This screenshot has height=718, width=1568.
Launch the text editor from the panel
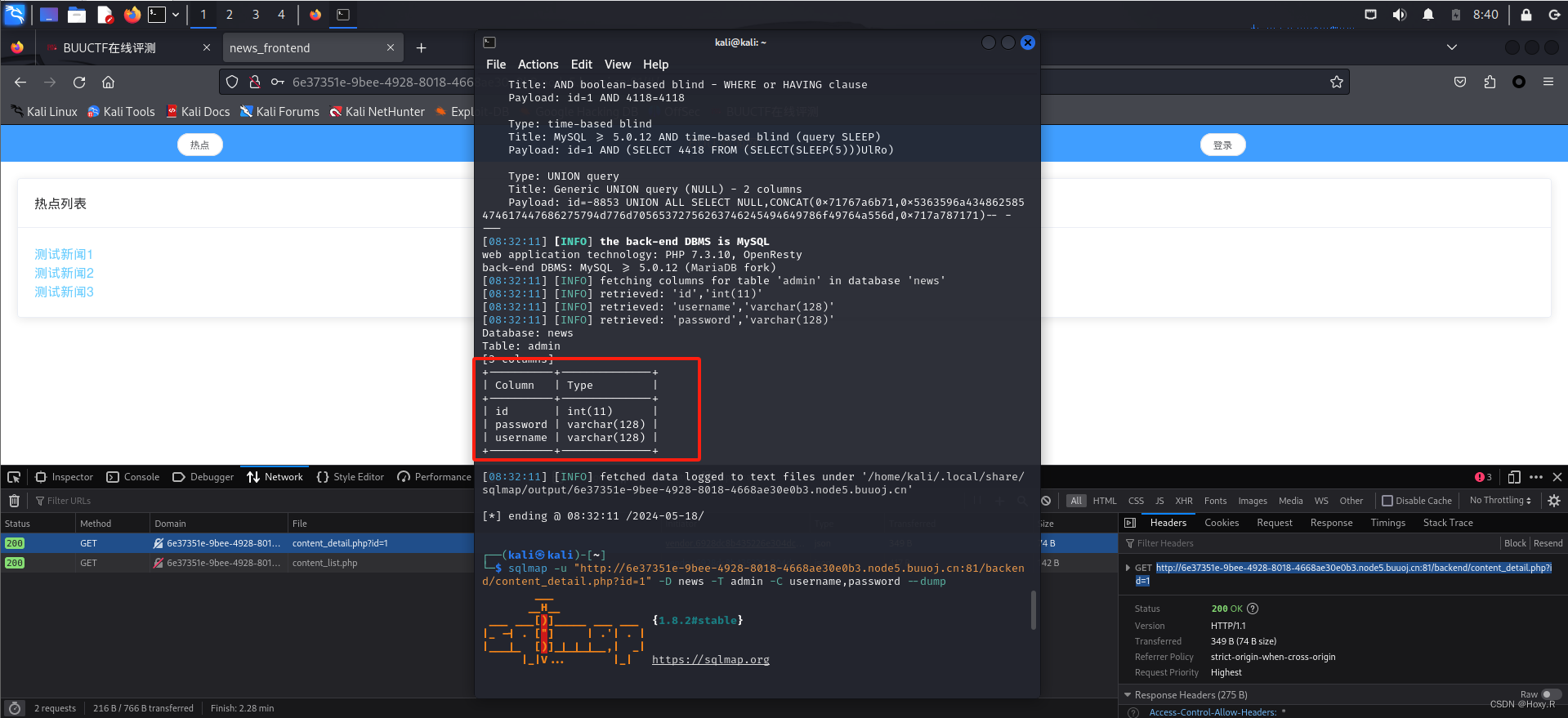[105, 15]
